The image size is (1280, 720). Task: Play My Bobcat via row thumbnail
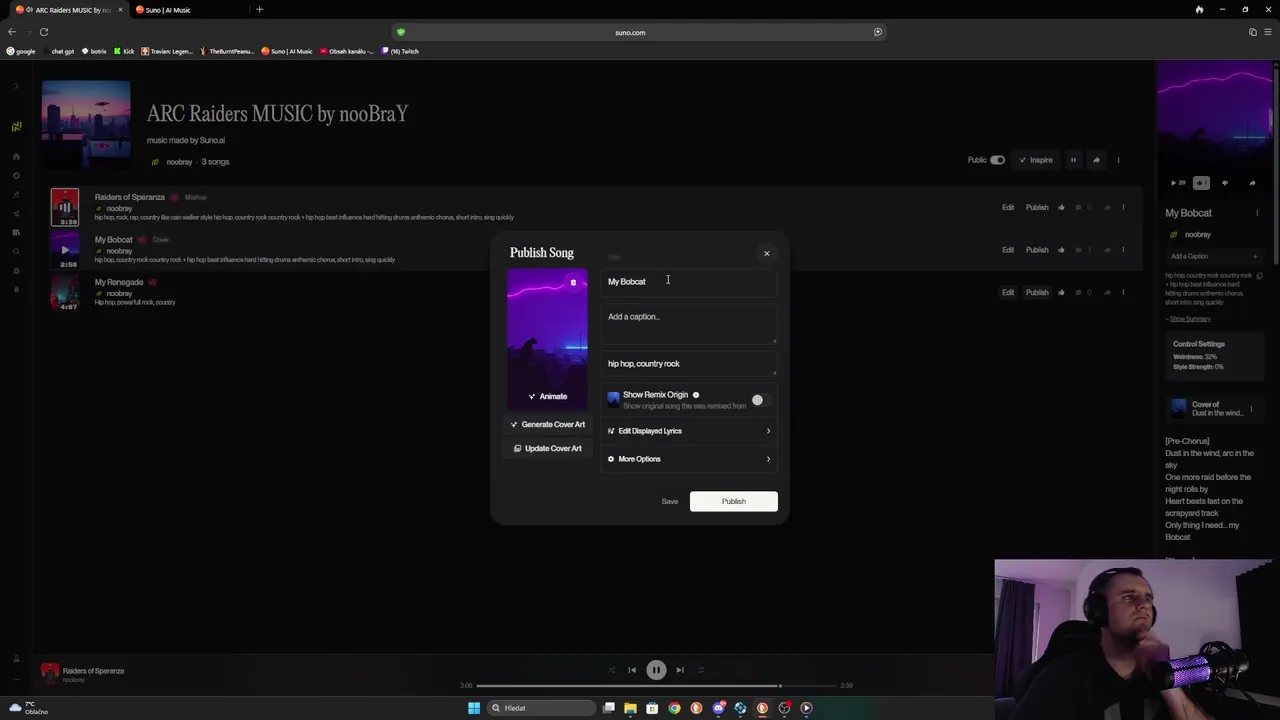pos(65,250)
